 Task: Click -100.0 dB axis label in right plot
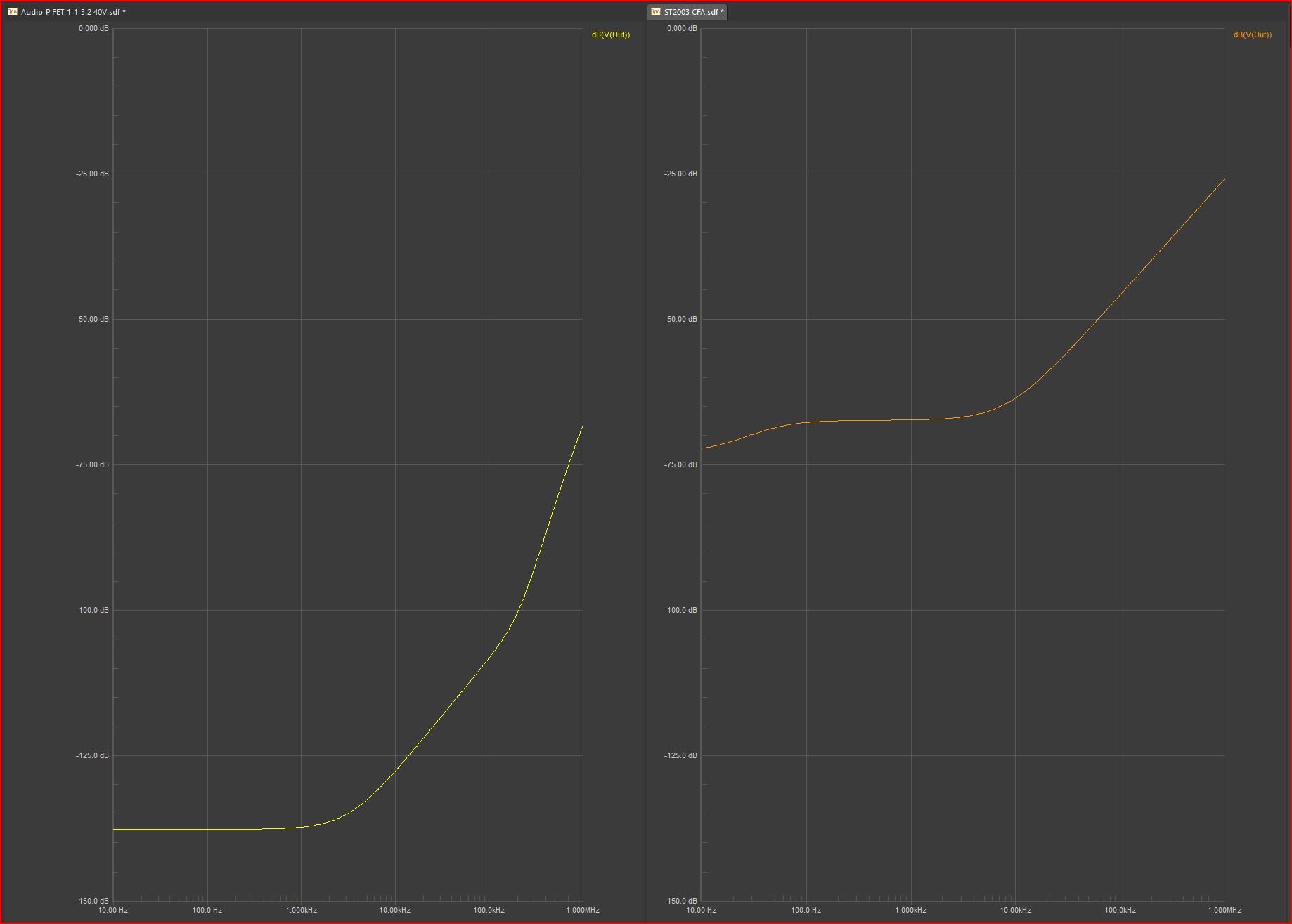[680, 610]
